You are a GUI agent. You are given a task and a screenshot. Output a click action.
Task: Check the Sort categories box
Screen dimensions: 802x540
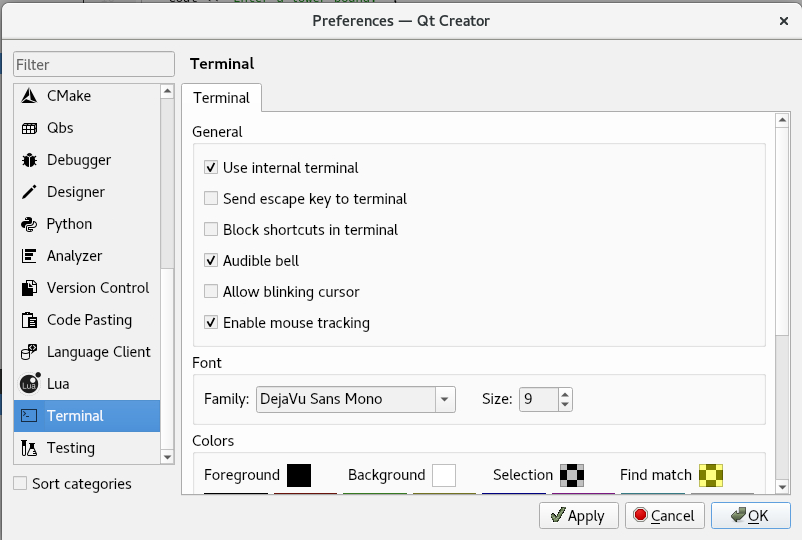pyautogui.click(x=20, y=483)
